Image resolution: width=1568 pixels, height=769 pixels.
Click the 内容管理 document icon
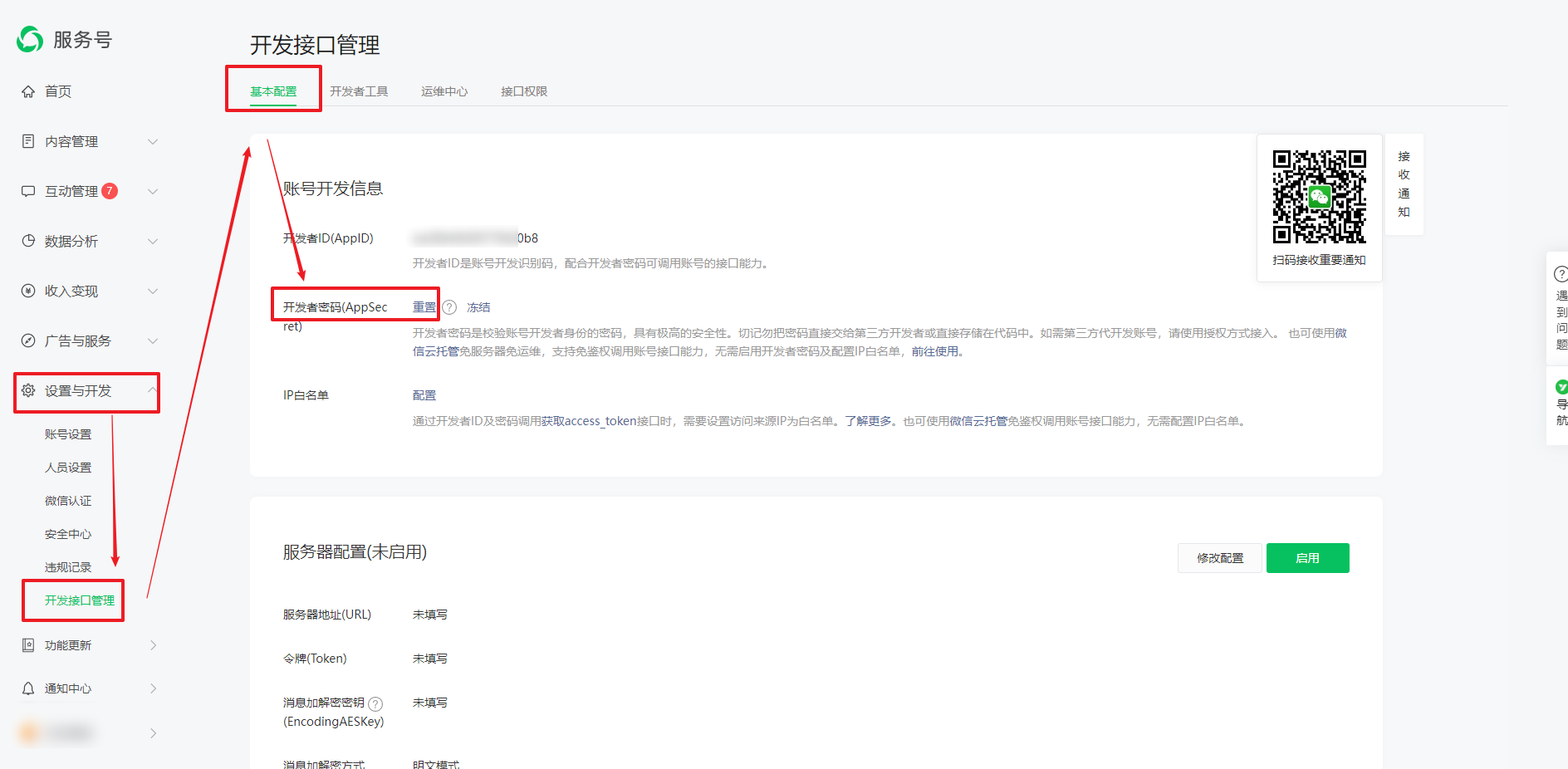tap(28, 141)
